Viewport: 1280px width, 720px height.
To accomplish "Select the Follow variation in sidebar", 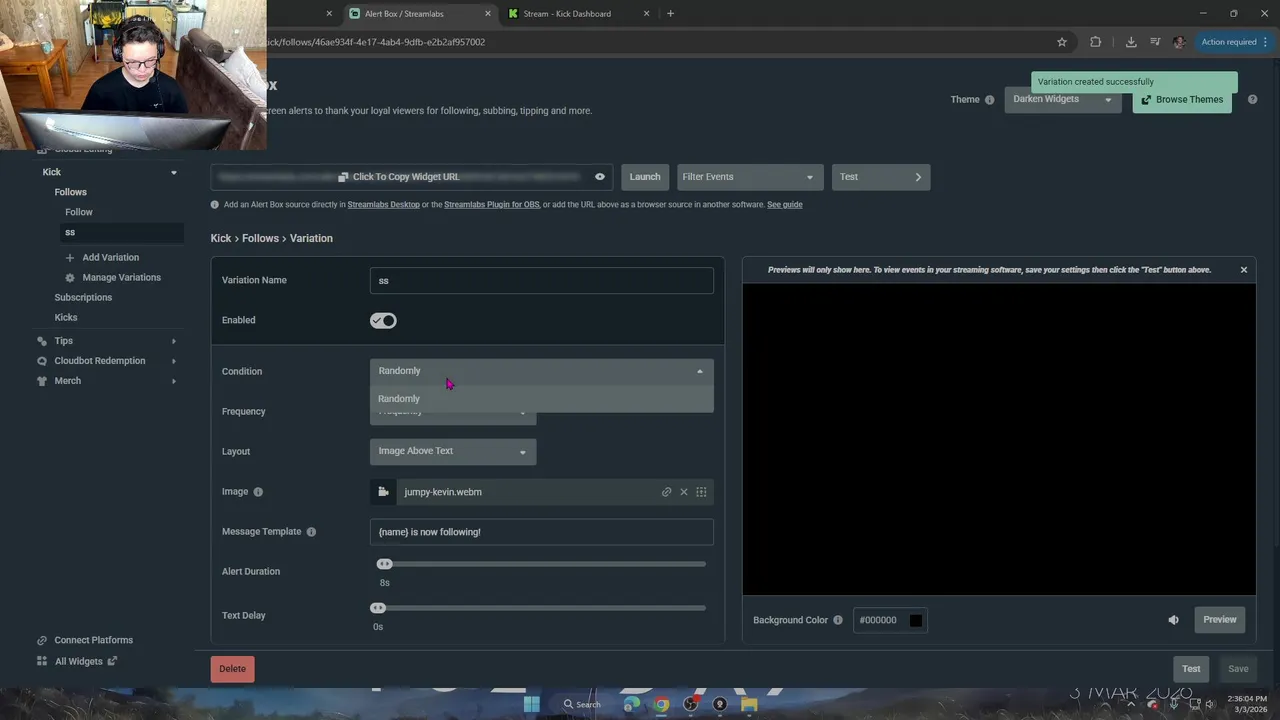I will tap(79, 212).
